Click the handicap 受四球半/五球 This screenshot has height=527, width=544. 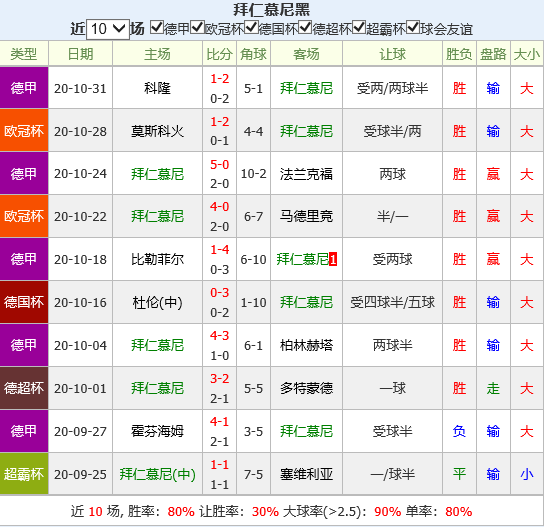(x=392, y=303)
